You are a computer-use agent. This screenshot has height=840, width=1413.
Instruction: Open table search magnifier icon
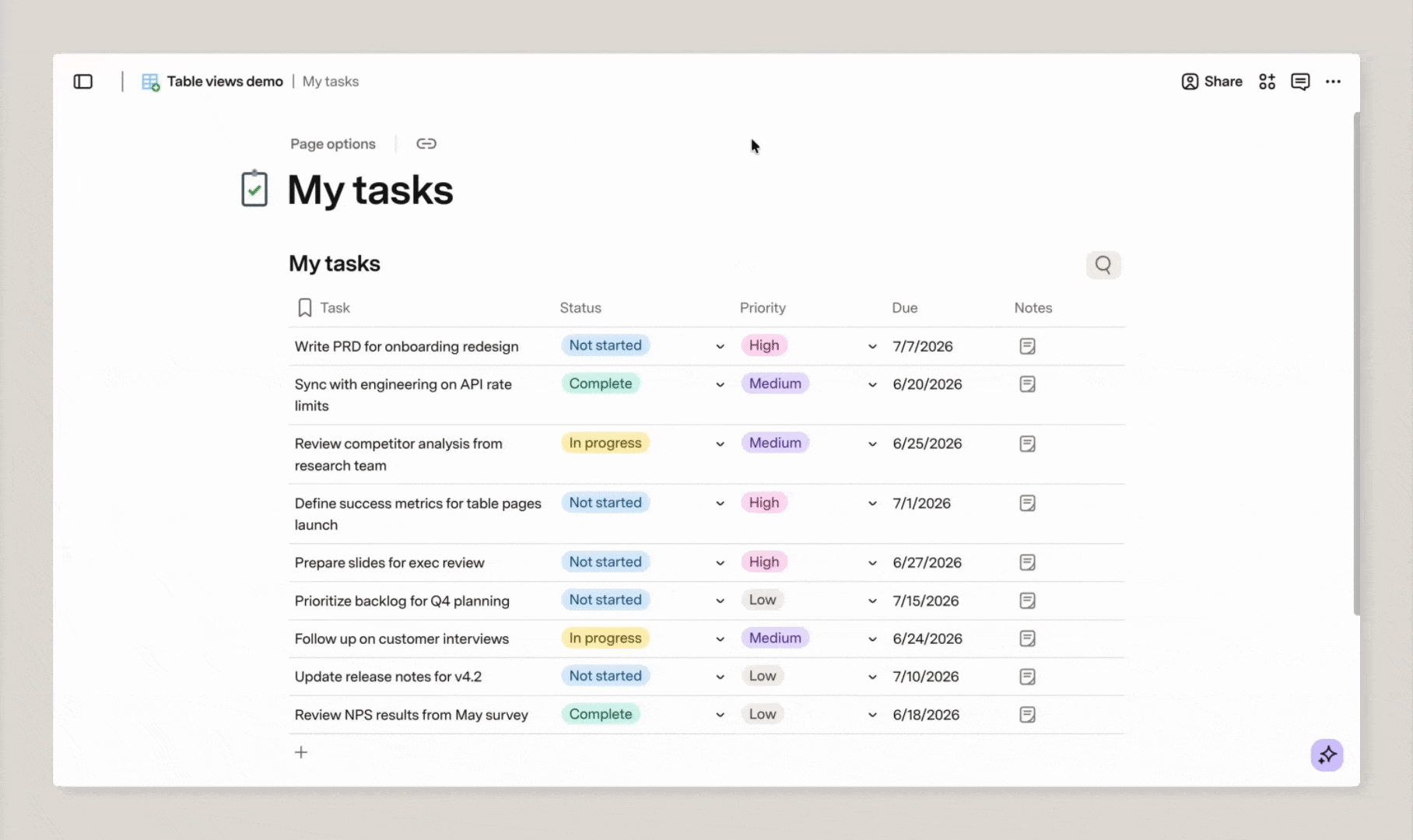click(x=1103, y=264)
